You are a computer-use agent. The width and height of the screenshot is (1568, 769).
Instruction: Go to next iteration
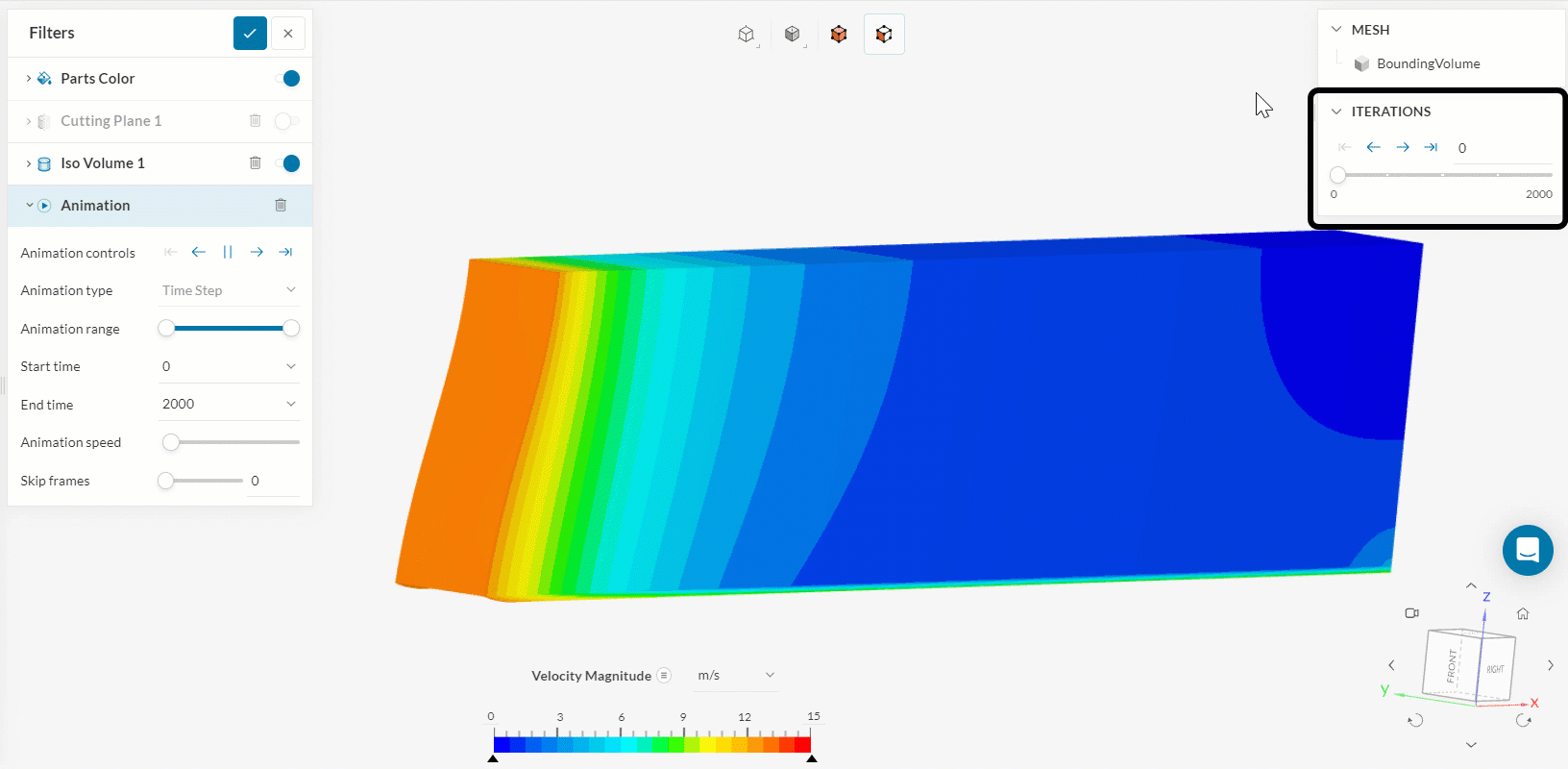[1403, 147]
